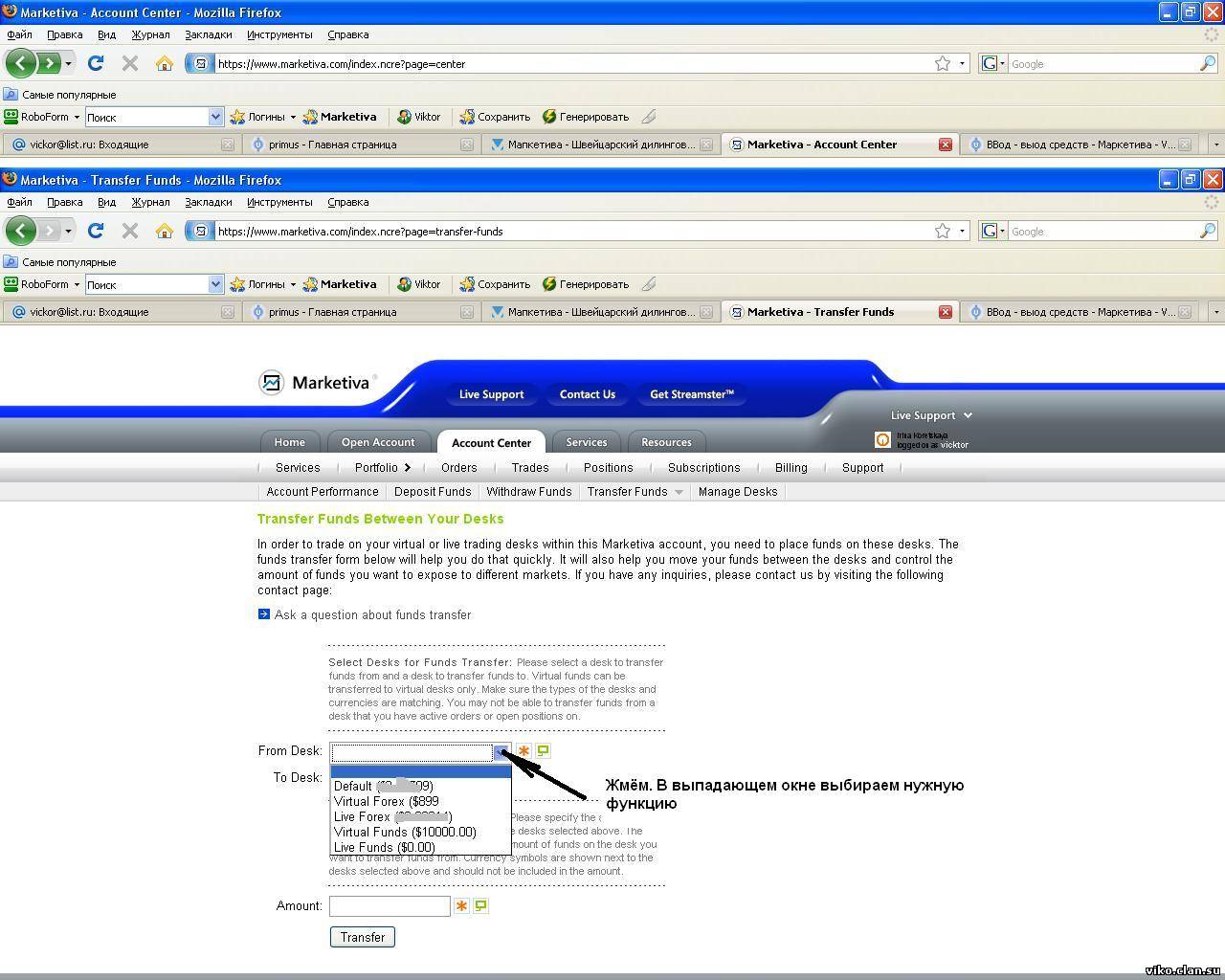Open Файл menu in Transfer Funds window
This screenshot has width=1225, height=980.
(x=19, y=202)
